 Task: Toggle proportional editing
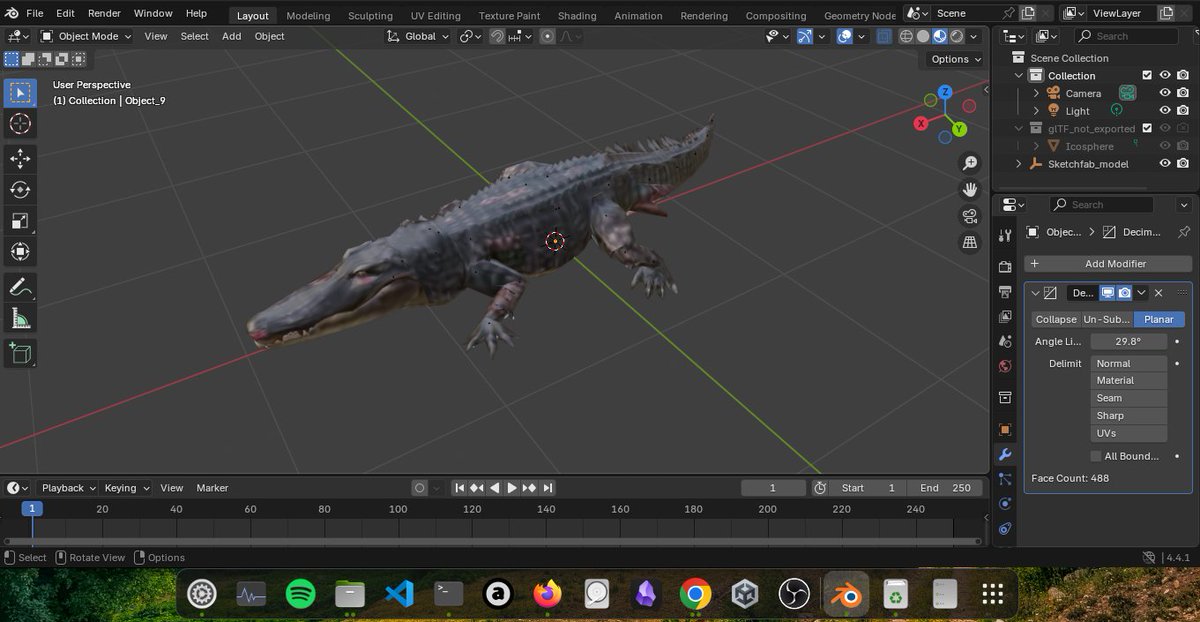click(548, 36)
